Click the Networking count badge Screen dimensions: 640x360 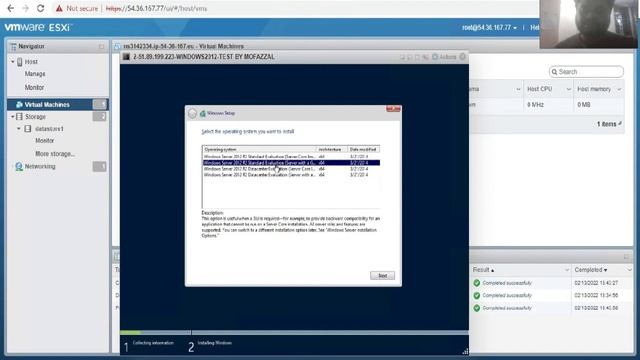(99, 167)
